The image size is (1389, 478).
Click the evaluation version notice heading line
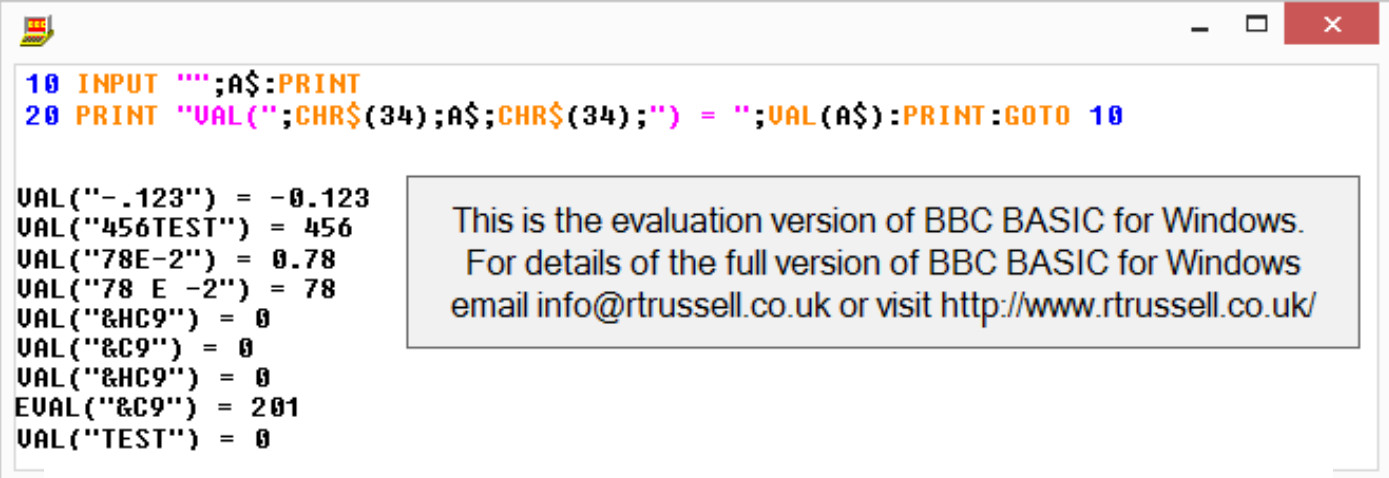click(x=879, y=219)
